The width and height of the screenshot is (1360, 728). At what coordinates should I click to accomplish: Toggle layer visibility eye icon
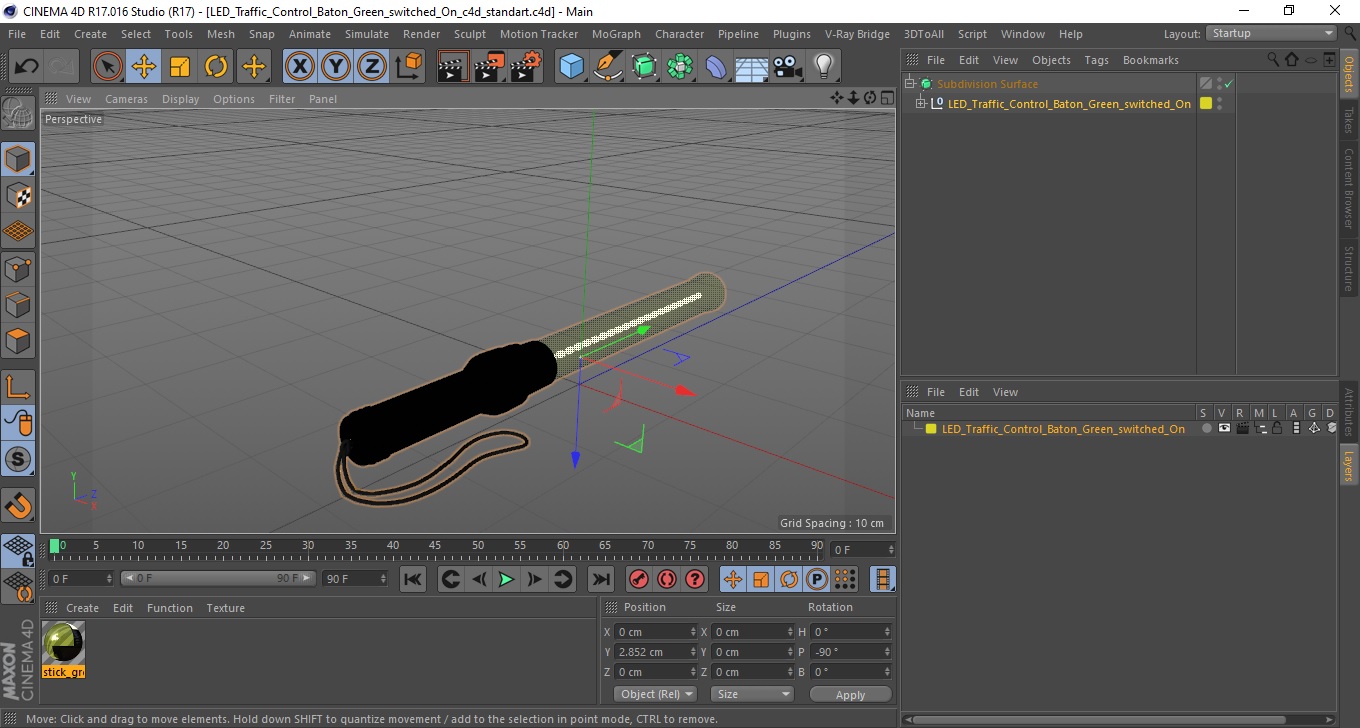pos(1224,428)
